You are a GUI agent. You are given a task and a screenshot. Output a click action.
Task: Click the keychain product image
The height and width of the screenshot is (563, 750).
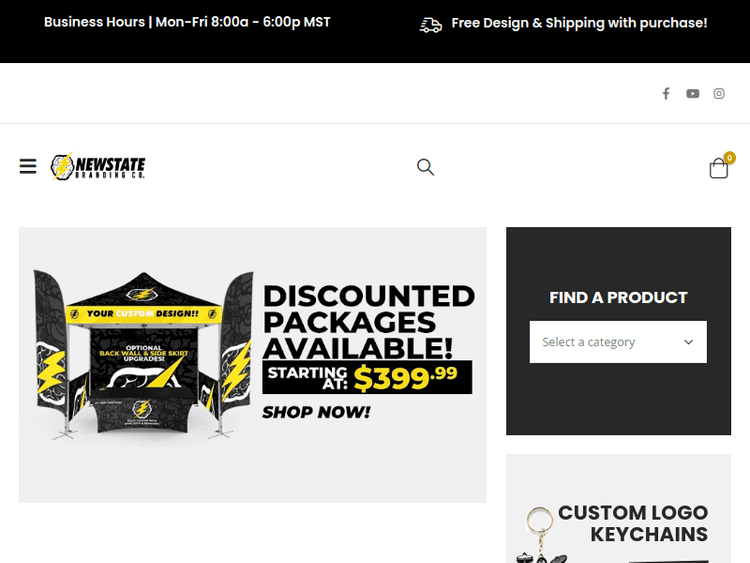coord(540,535)
